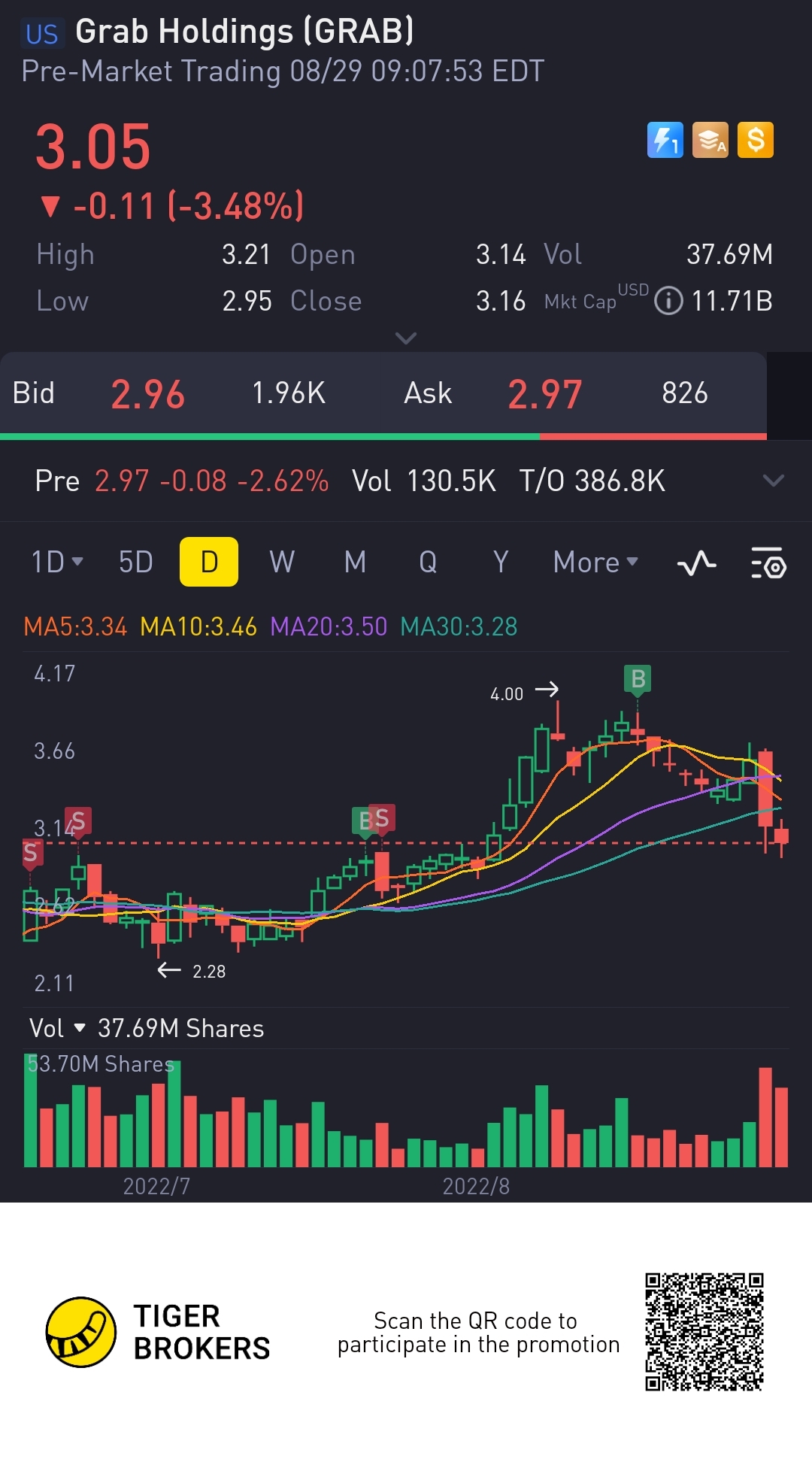Tap the blue lightning bolt badge icon
Image resolution: width=812 pixels, height=1462 pixels.
point(665,140)
